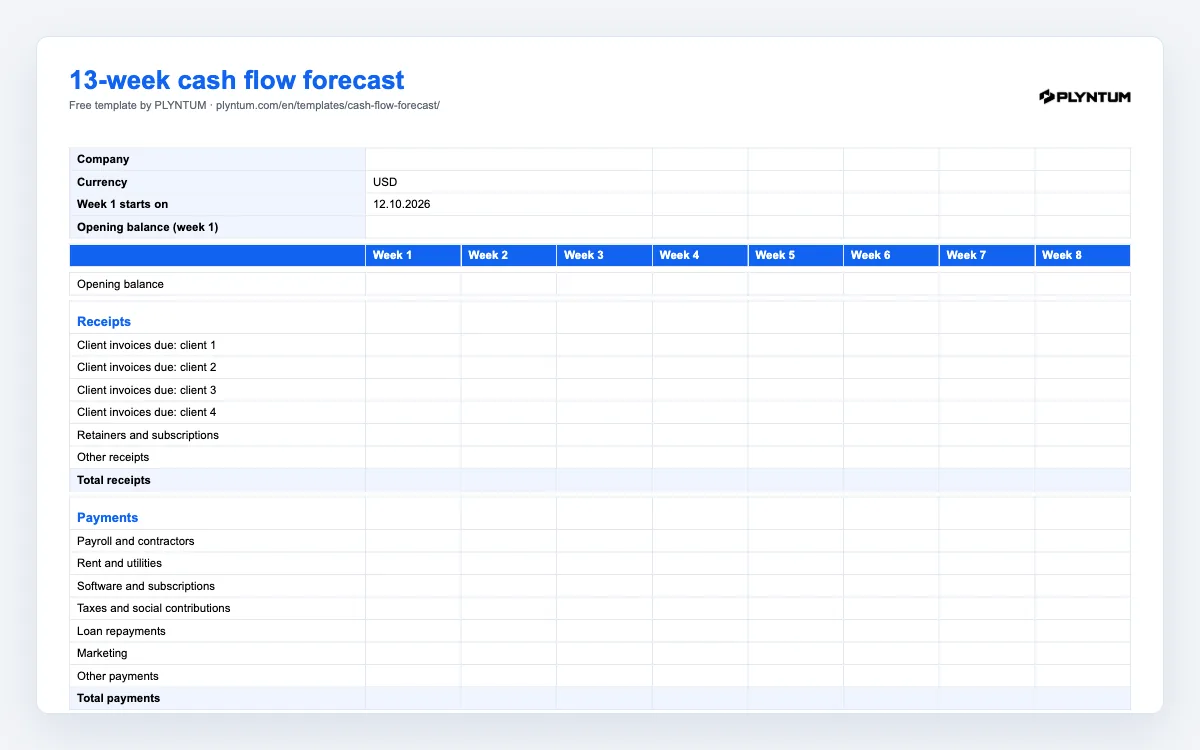Select the Other receipts row label
This screenshot has width=1200, height=750.
click(x=217, y=457)
